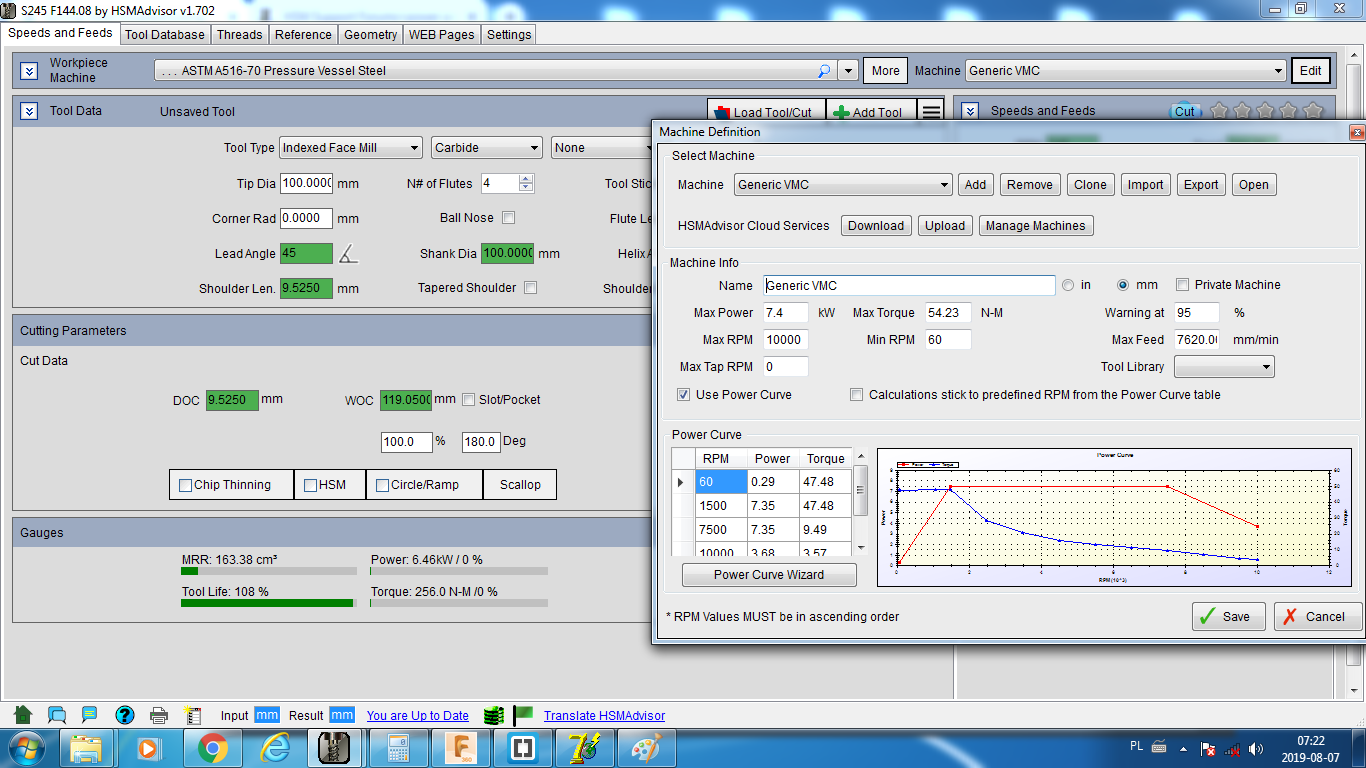Viewport: 1366px width, 768px height.
Task: Click the green database stack icon
Action: tap(492, 715)
